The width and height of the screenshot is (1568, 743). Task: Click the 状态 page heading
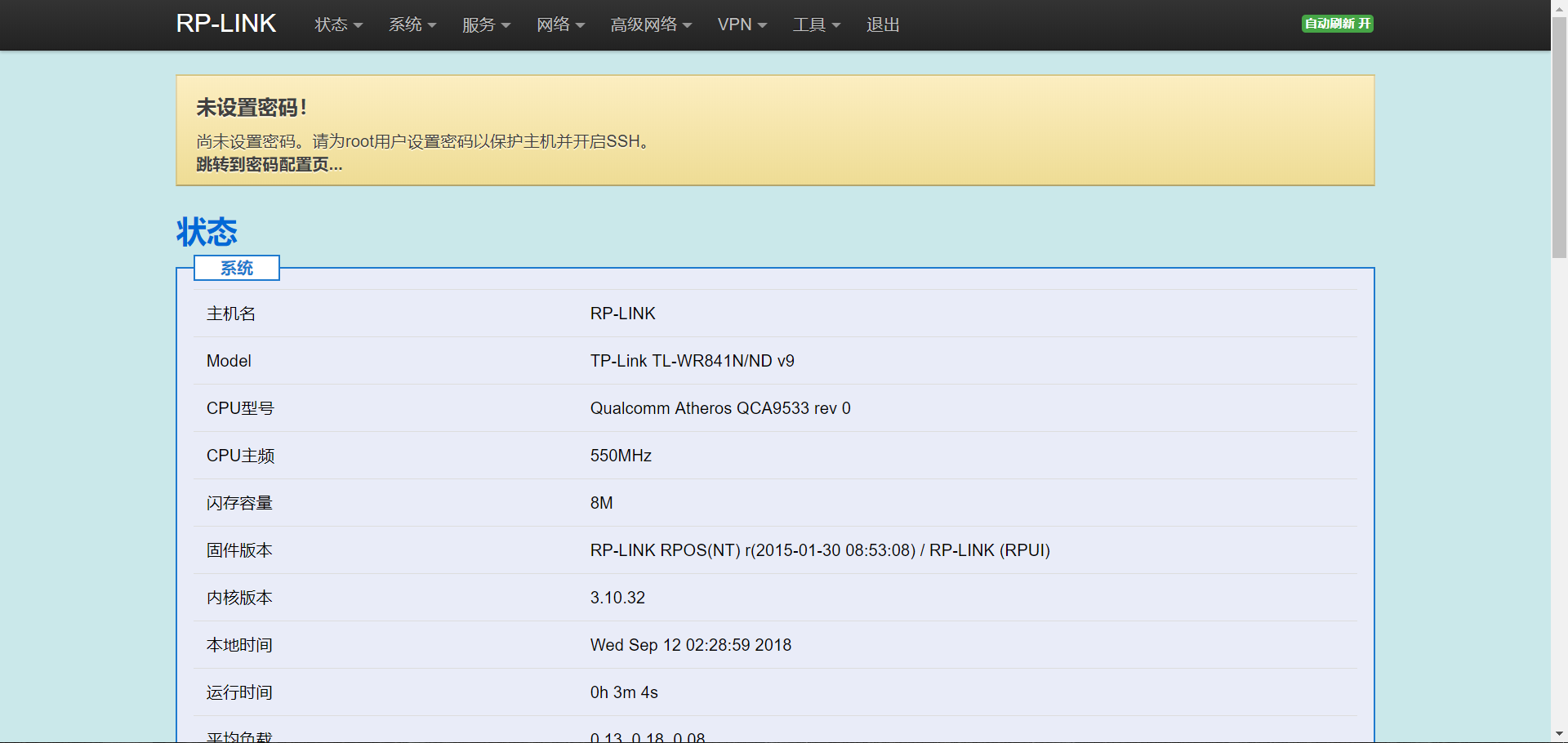(x=207, y=232)
